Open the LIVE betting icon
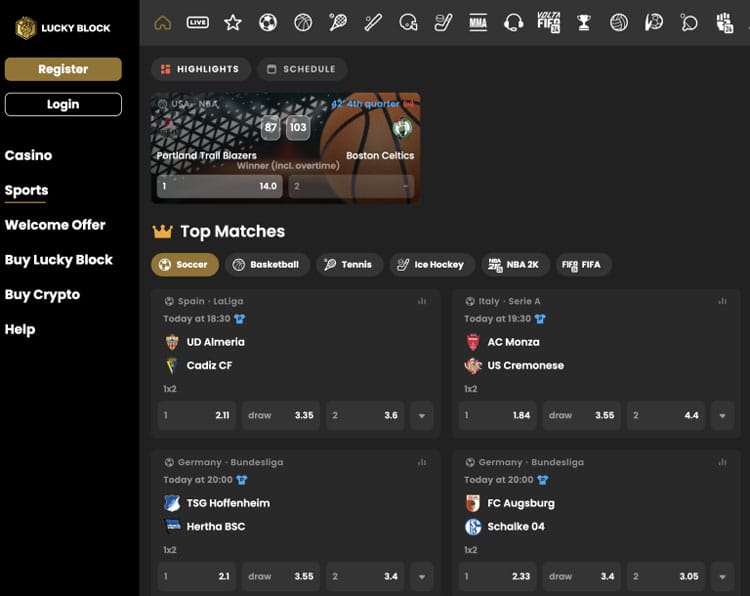Screen dimensions: 750x596 [198, 22]
